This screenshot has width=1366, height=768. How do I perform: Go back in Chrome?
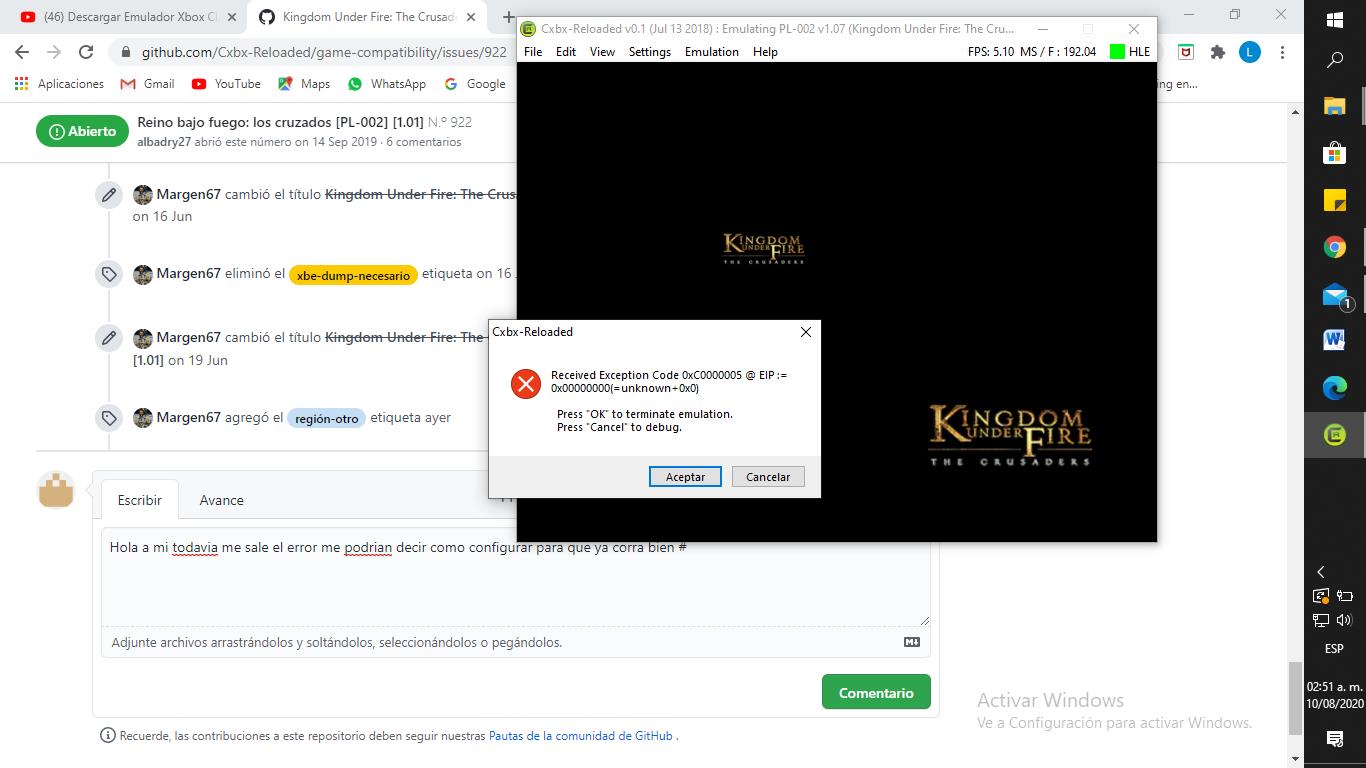click(x=22, y=52)
